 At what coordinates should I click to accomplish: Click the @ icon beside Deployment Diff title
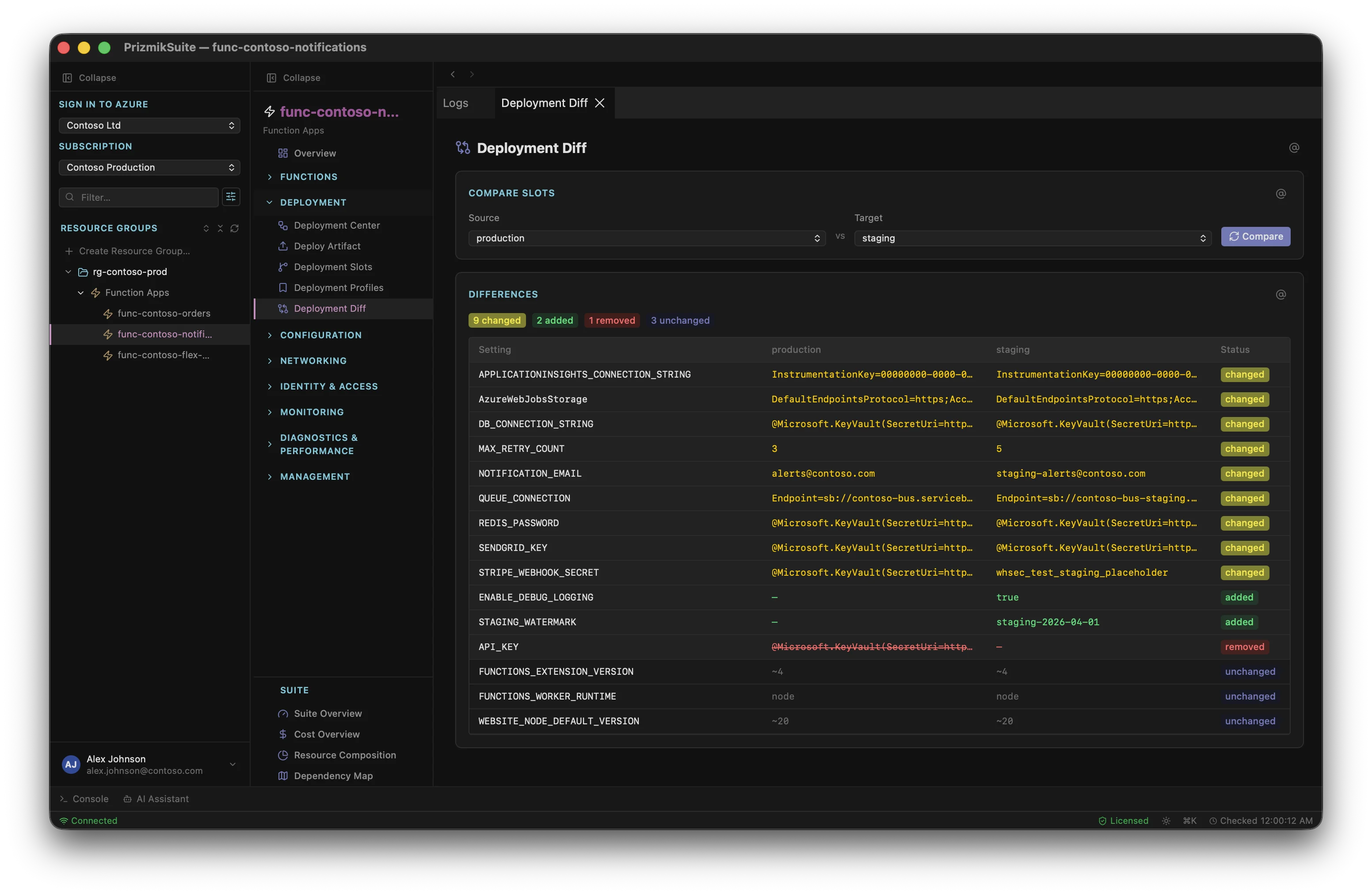coord(1294,148)
